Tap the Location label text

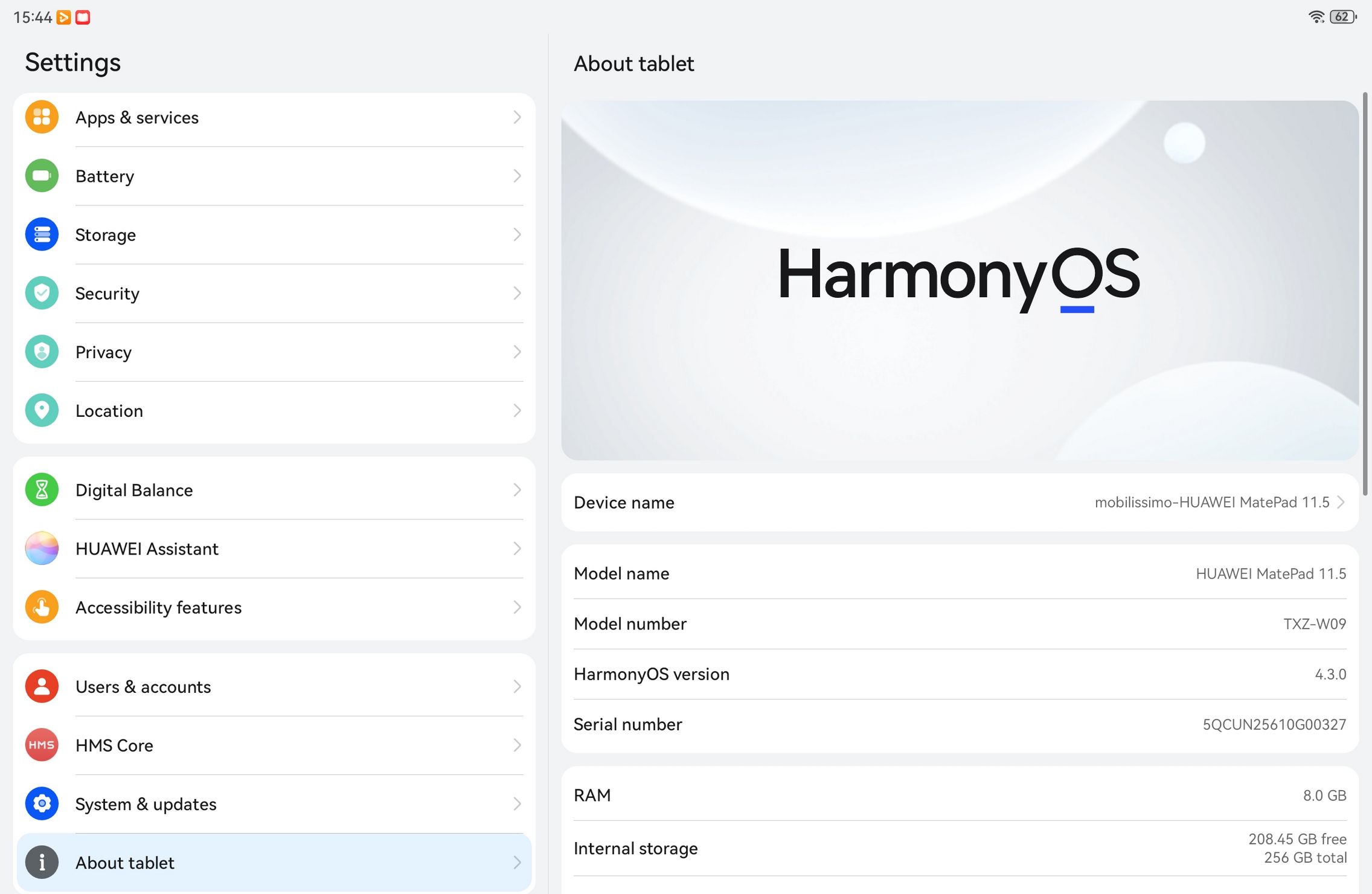109,410
